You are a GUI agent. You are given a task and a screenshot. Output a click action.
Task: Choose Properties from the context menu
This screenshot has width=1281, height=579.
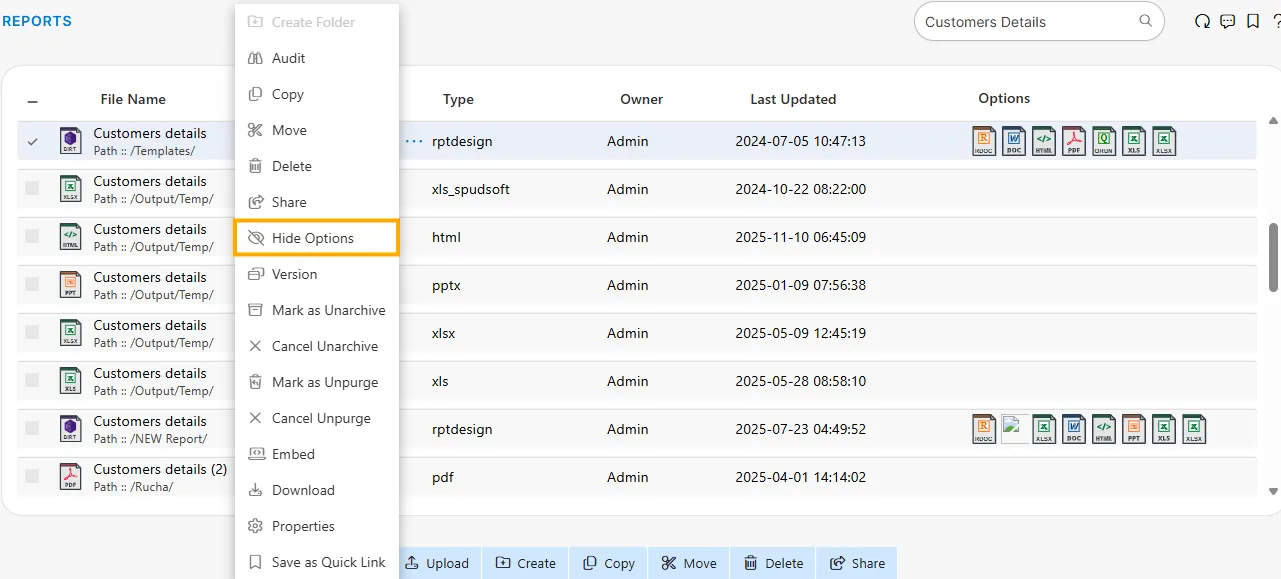point(303,526)
